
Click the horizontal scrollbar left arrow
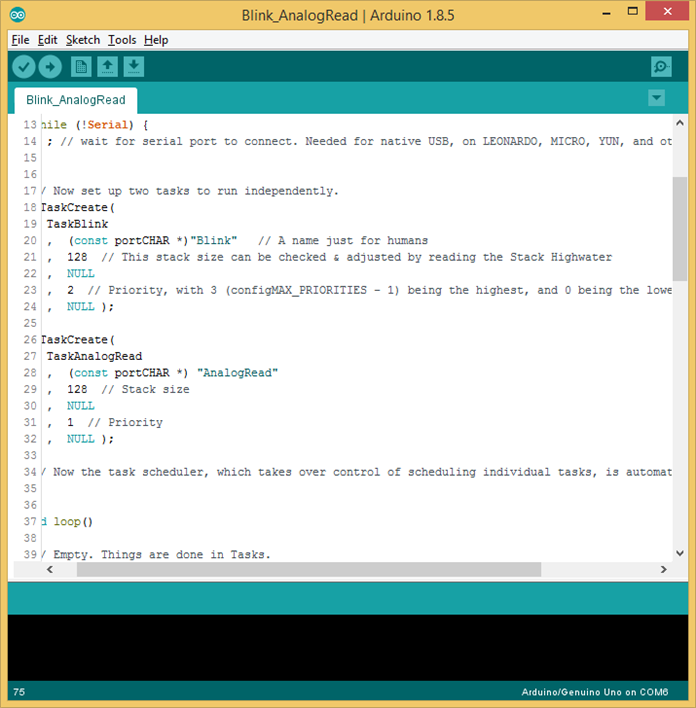pyautogui.click(x=50, y=569)
